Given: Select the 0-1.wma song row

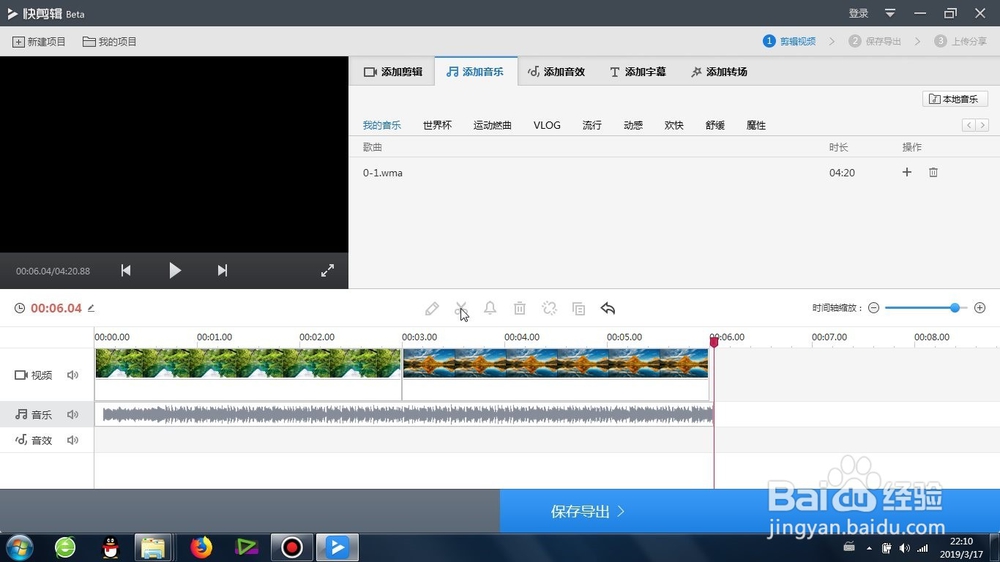Looking at the screenshot, I should (674, 172).
